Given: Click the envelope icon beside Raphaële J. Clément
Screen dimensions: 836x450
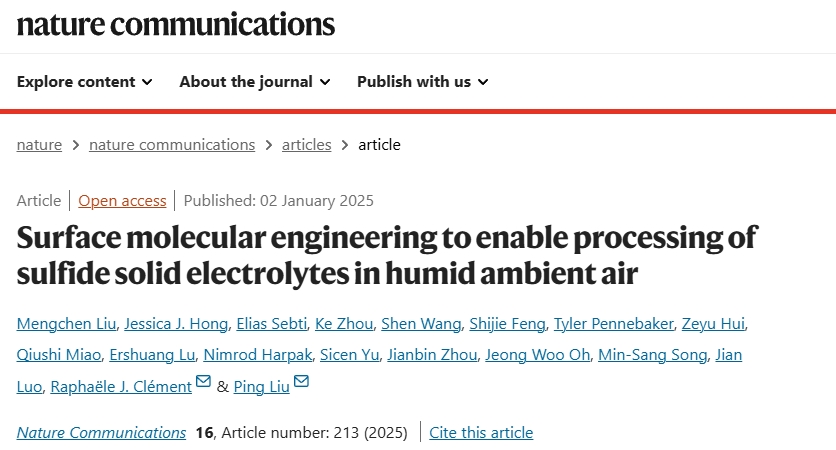Looking at the screenshot, I should pos(203,381).
